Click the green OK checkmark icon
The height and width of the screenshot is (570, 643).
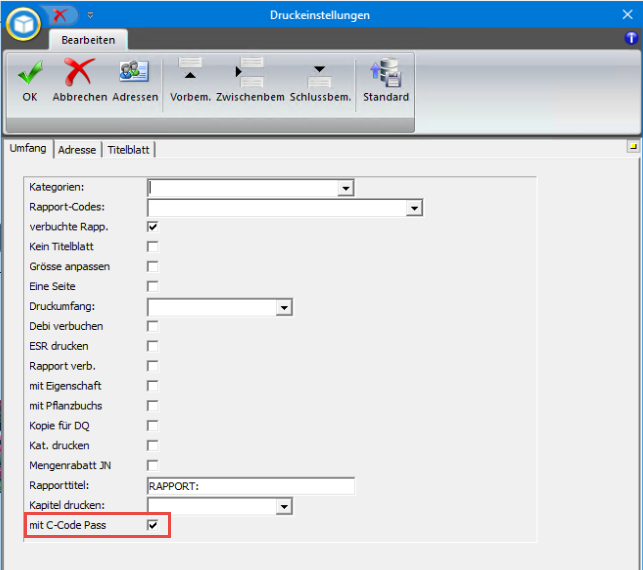(29, 73)
